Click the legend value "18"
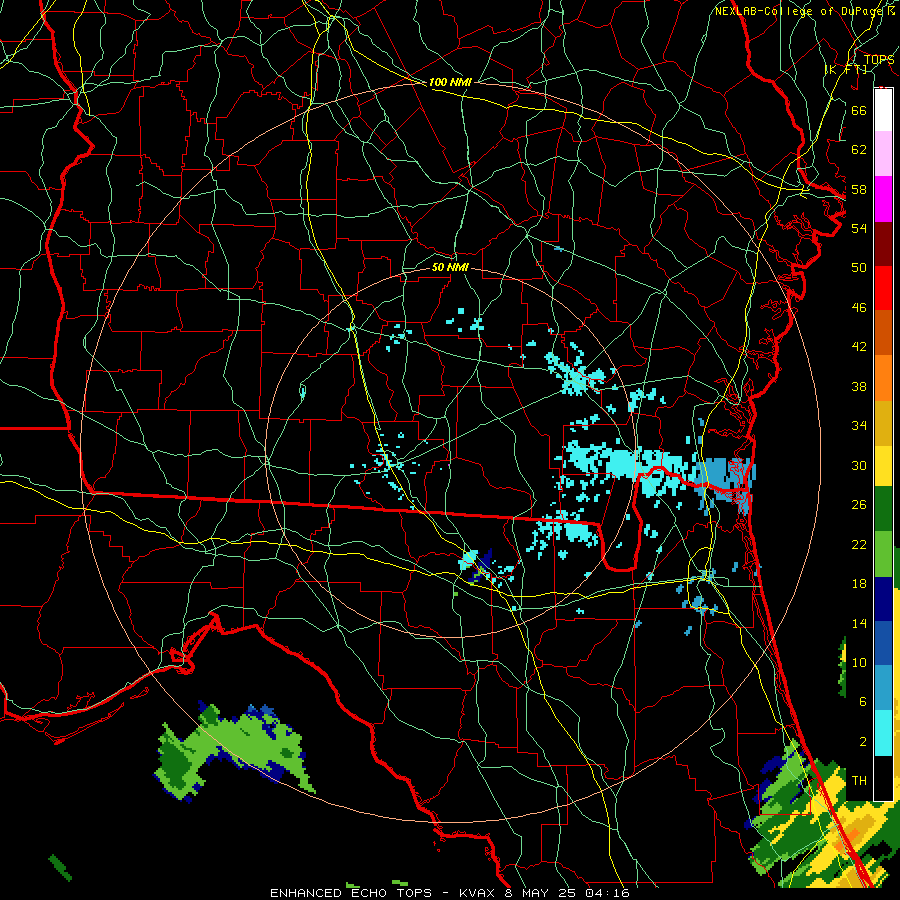Image resolution: width=900 pixels, height=900 pixels. [x=859, y=584]
